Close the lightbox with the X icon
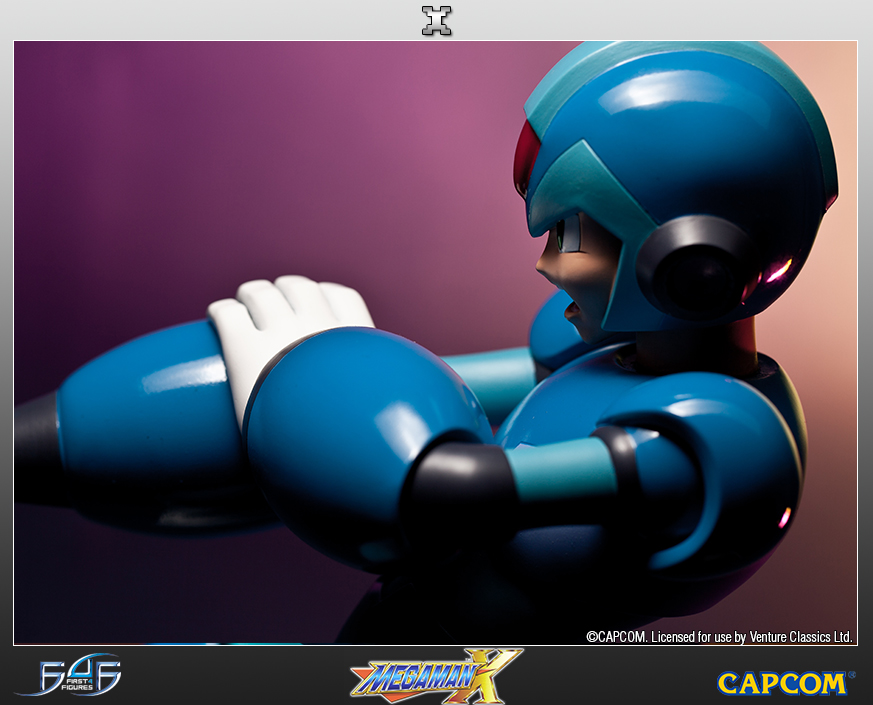 (x=436, y=20)
